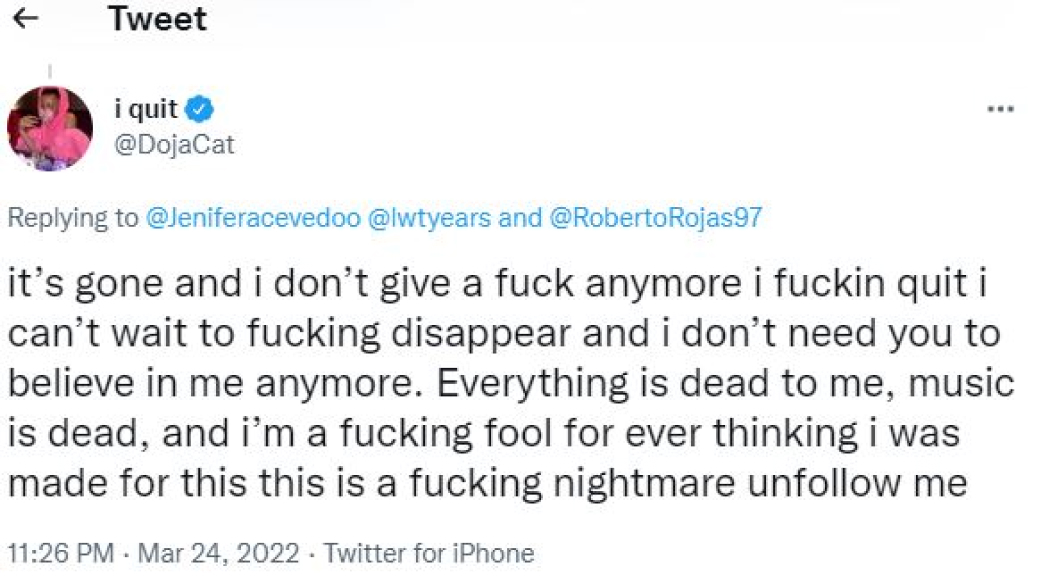Click the Mar 24, 2022 date

point(218,553)
